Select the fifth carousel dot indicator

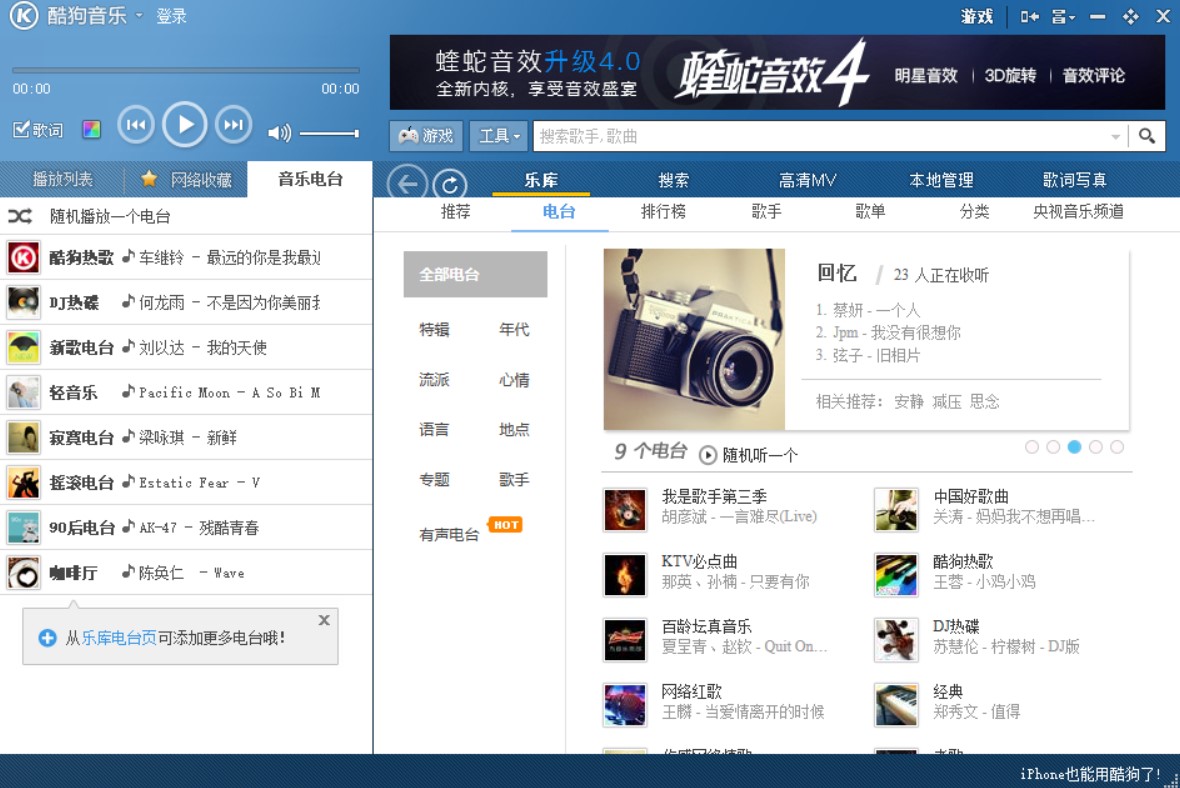click(x=1117, y=447)
